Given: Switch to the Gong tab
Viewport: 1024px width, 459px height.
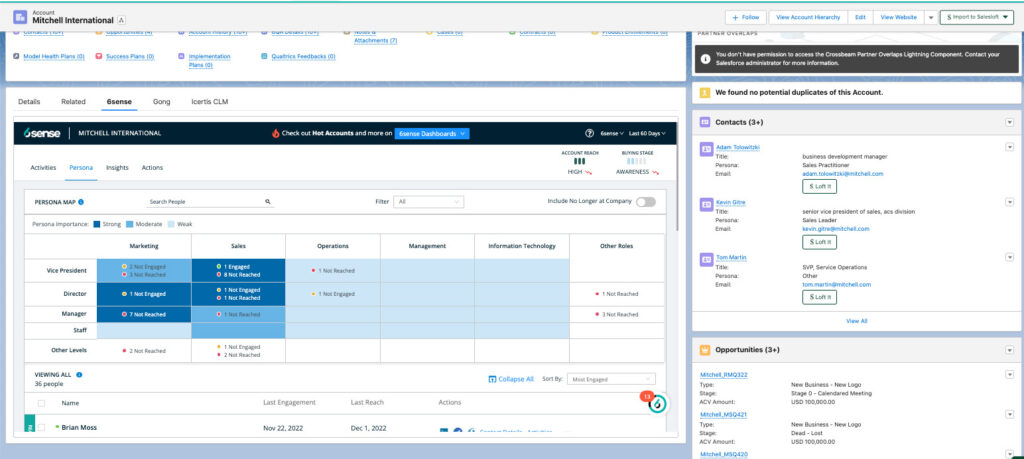Looking at the screenshot, I should [161, 102].
